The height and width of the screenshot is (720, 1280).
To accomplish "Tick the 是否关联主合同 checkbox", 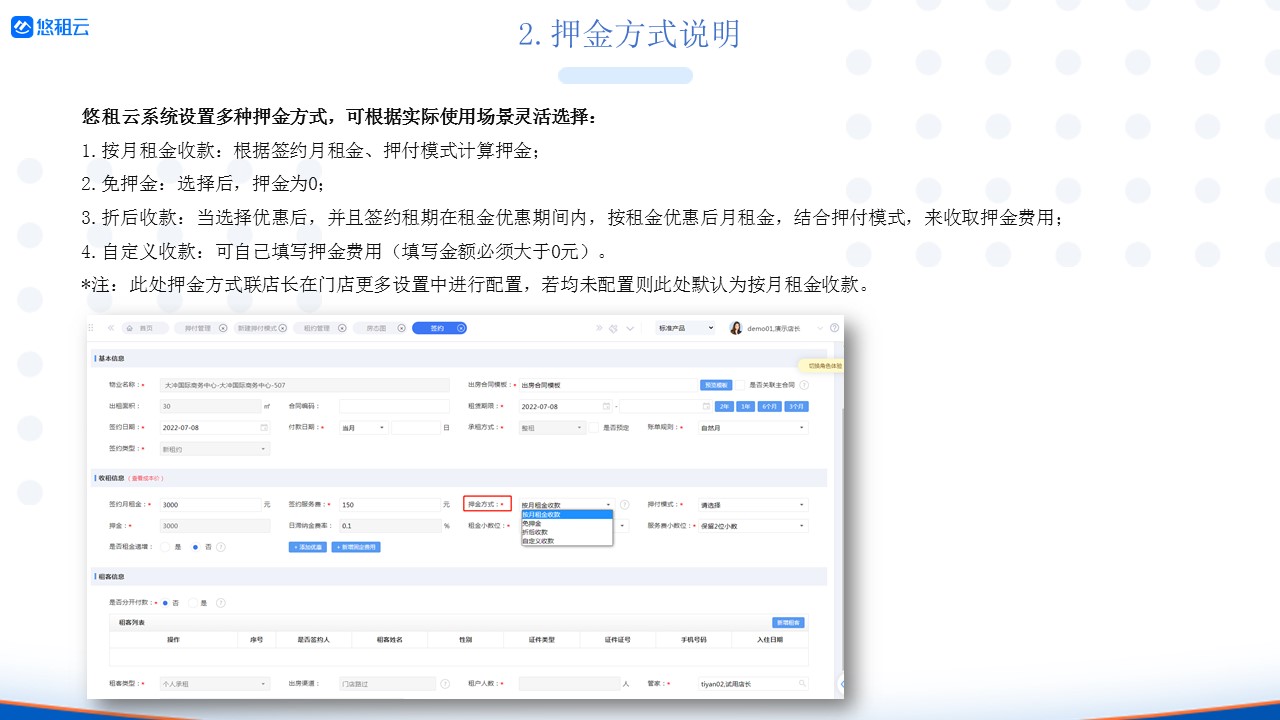I will click(739, 385).
